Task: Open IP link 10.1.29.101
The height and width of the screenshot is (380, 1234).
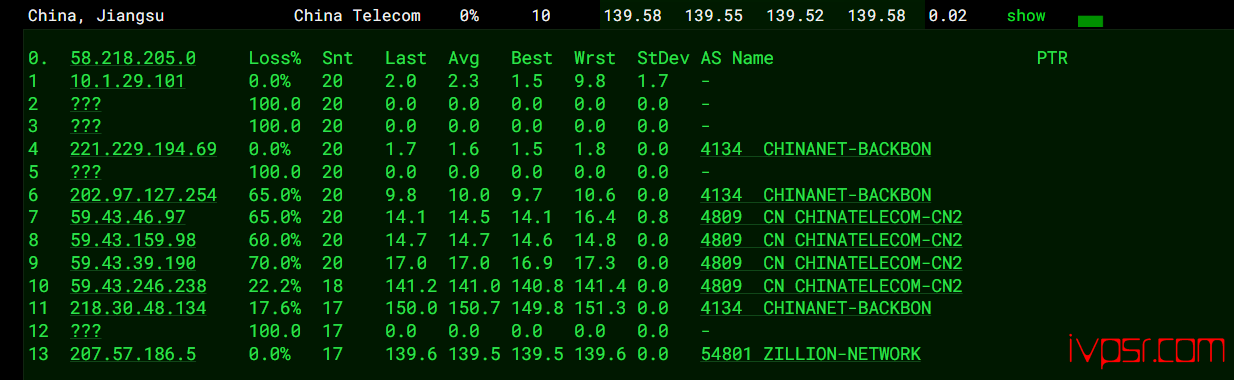Action: (127, 81)
